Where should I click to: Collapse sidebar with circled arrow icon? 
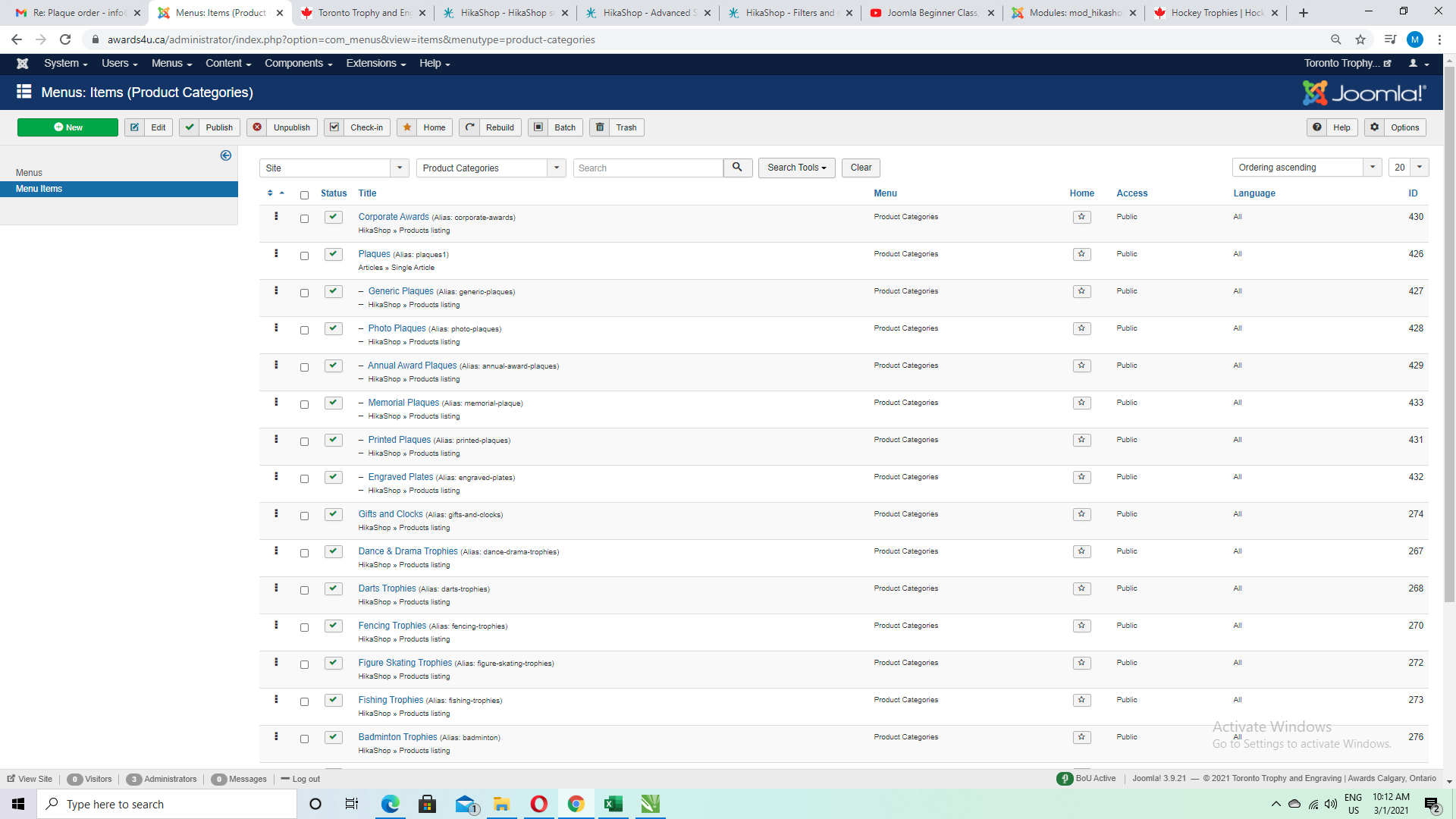coord(225,155)
